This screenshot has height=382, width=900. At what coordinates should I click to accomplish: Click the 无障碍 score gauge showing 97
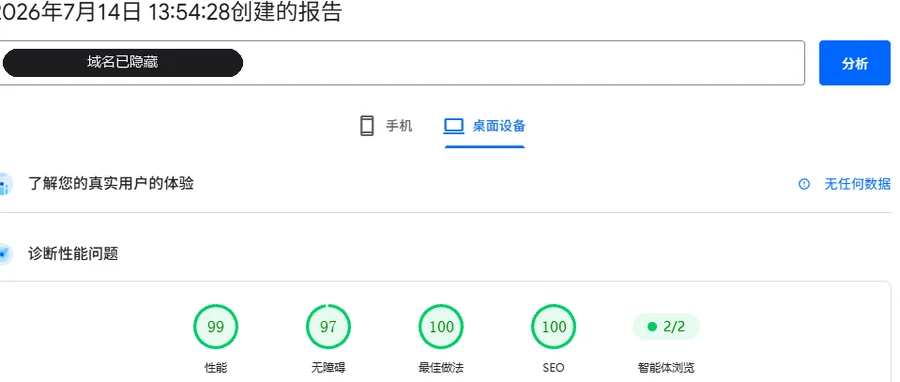[328, 327]
